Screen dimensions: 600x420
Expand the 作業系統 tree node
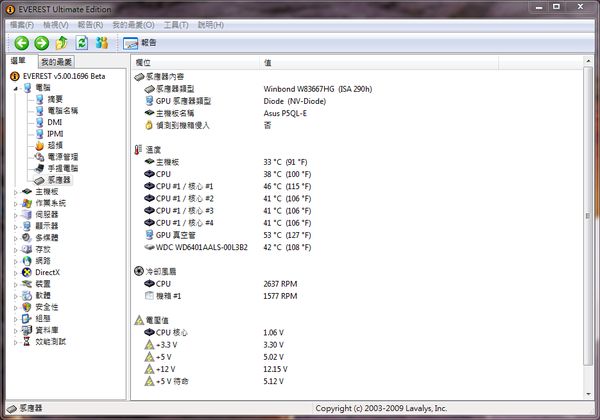(x=16, y=203)
